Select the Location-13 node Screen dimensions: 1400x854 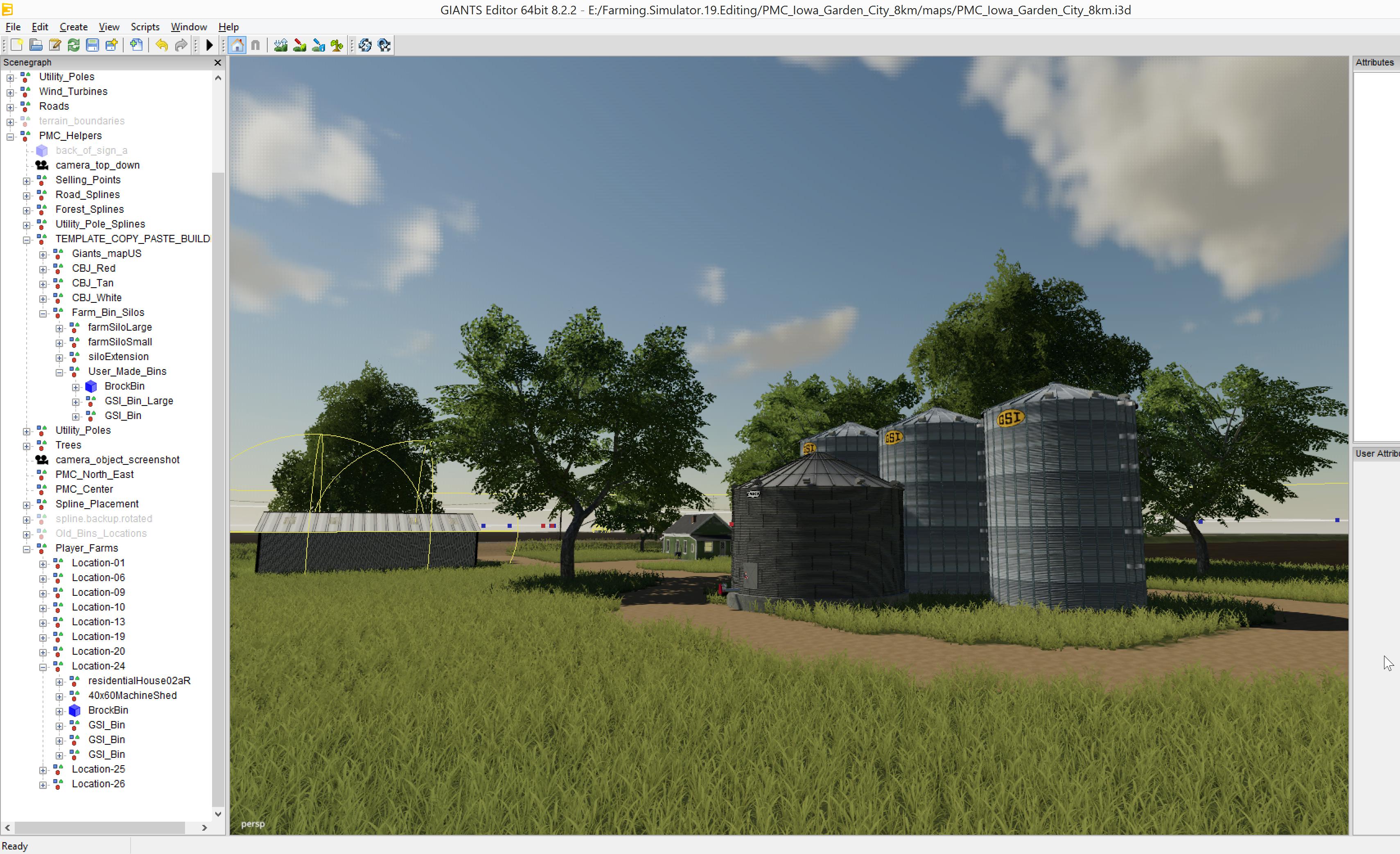(x=98, y=622)
